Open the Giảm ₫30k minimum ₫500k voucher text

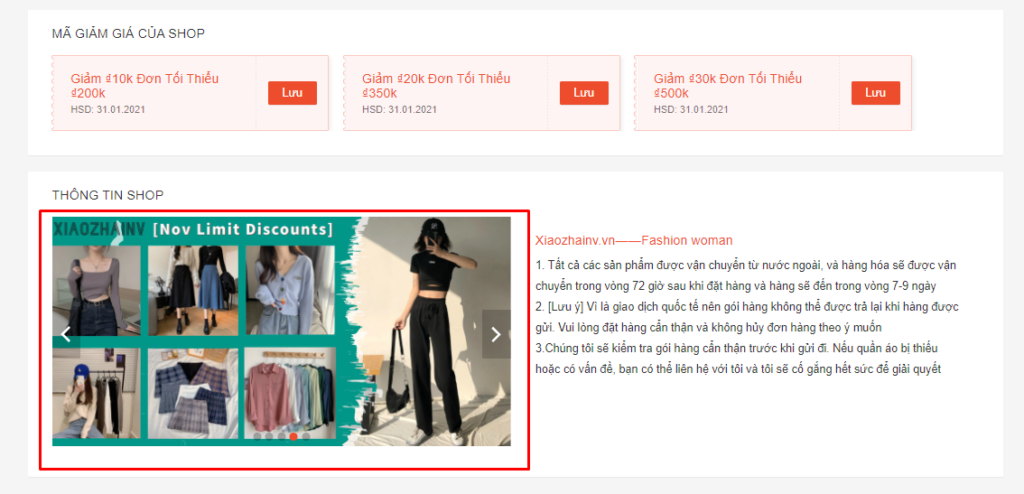(x=727, y=85)
